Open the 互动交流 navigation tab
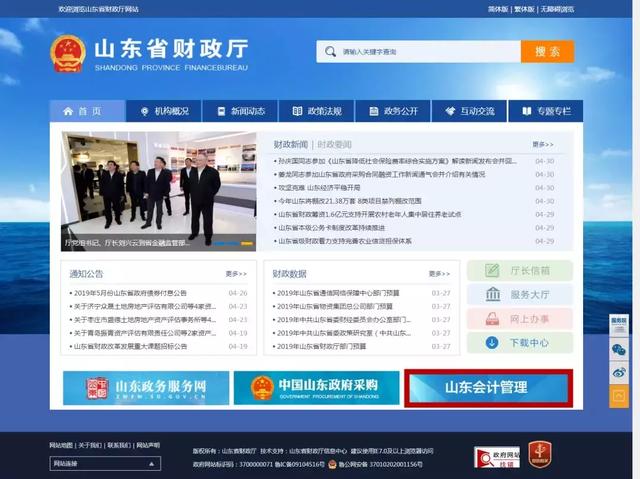The image size is (640, 479). coord(469,111)
